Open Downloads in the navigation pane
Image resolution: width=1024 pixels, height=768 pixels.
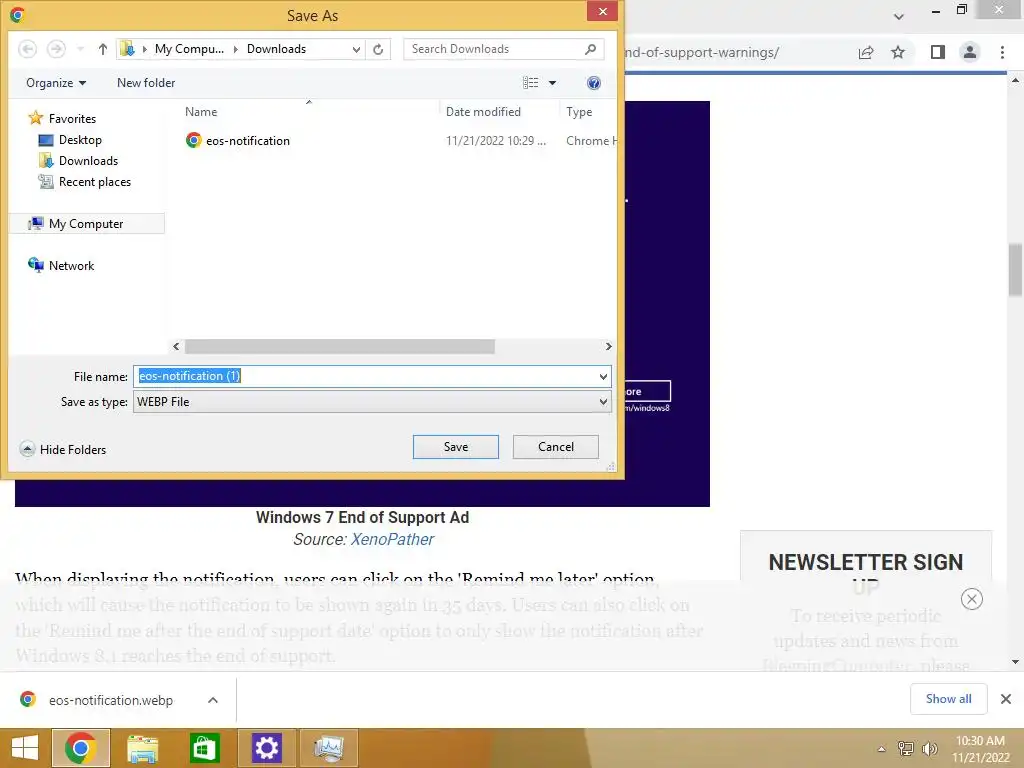click(79, 161)
